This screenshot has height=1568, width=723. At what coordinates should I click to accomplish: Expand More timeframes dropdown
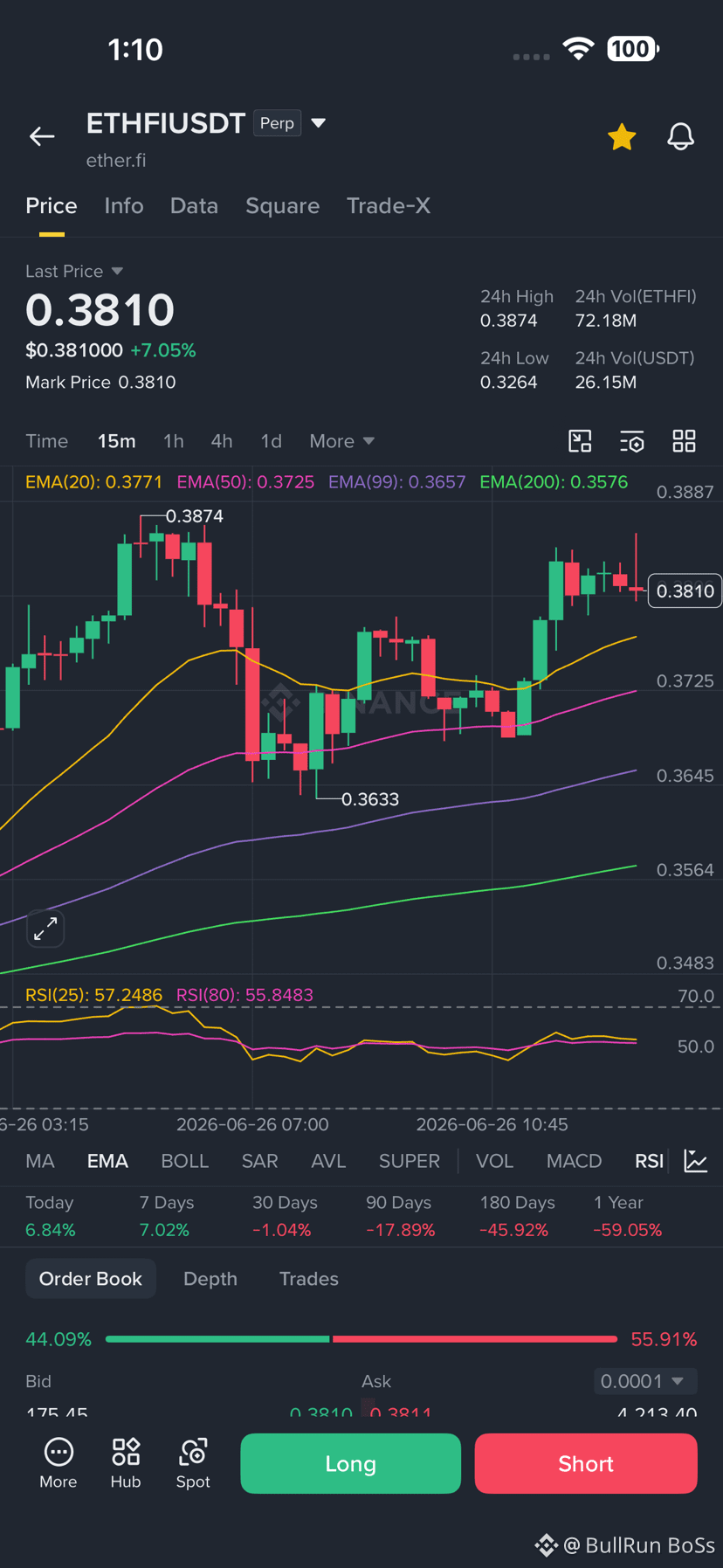coord(341,441)
